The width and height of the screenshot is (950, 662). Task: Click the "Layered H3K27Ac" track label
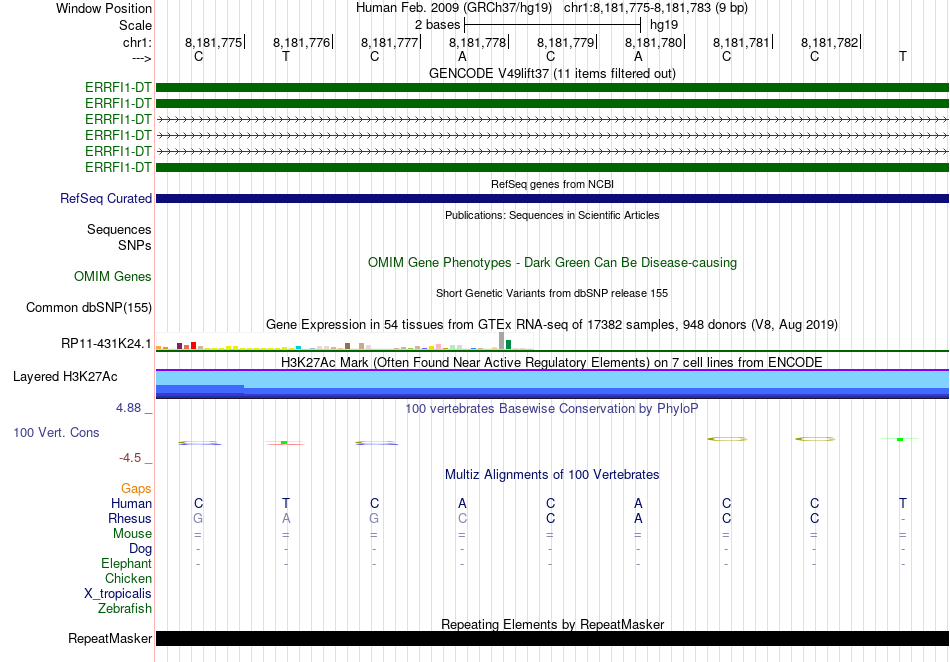65,377
